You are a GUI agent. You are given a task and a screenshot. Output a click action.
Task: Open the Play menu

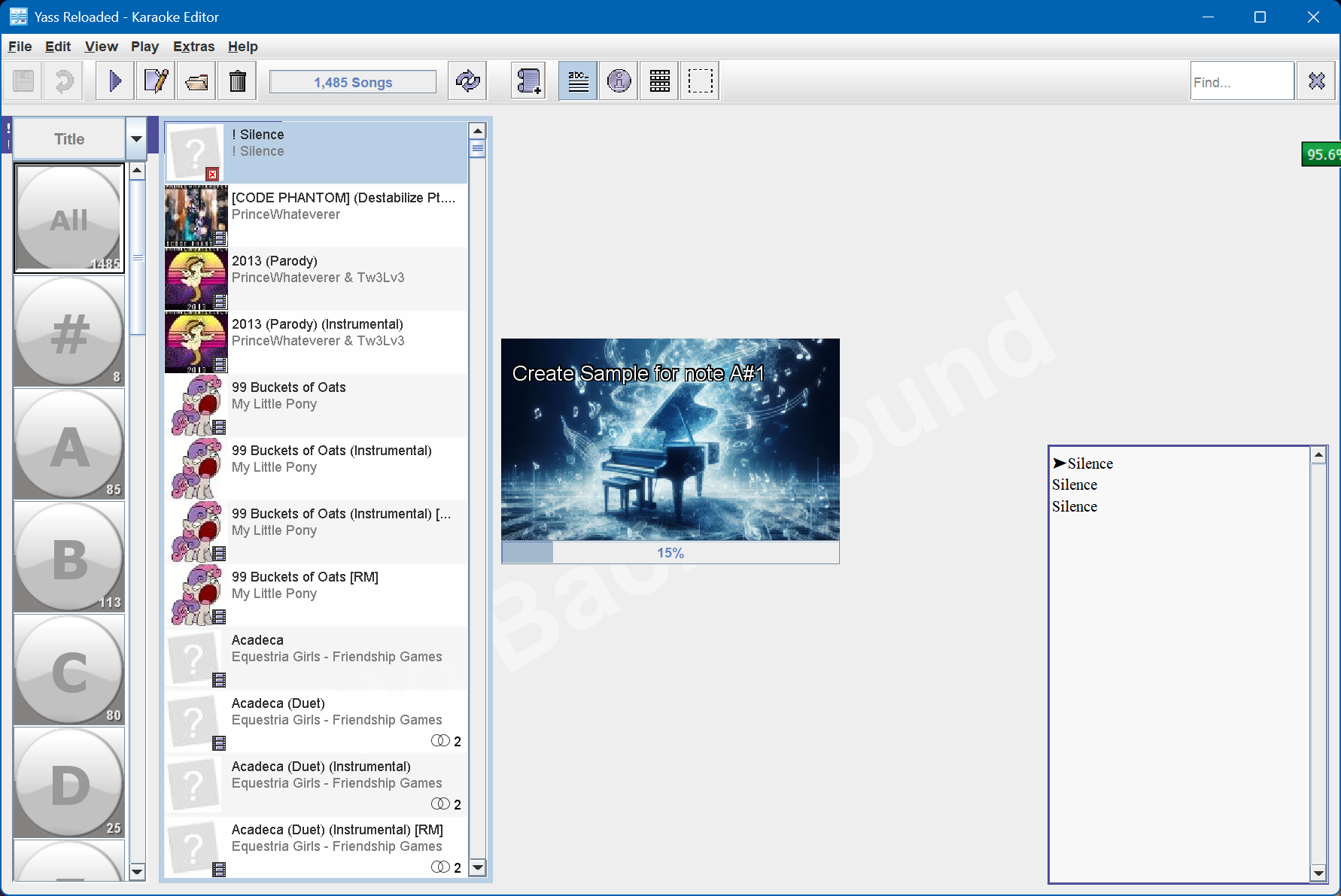click(144, 46)
